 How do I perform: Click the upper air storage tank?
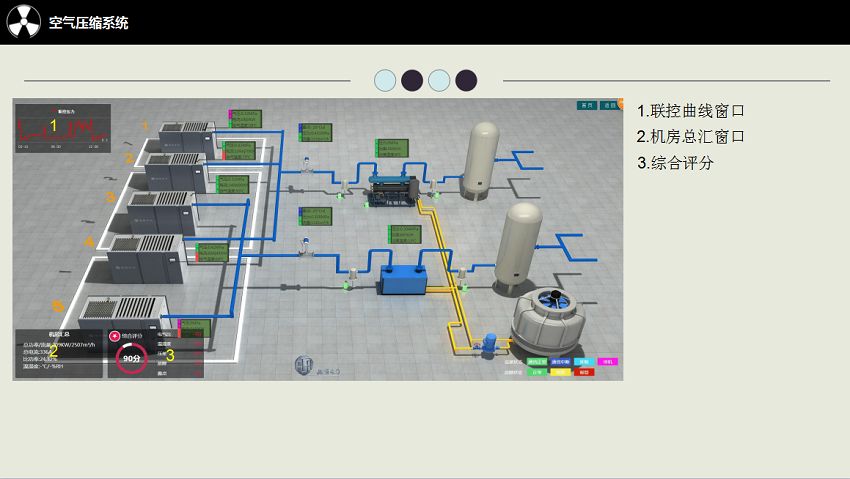coord(483,158)
